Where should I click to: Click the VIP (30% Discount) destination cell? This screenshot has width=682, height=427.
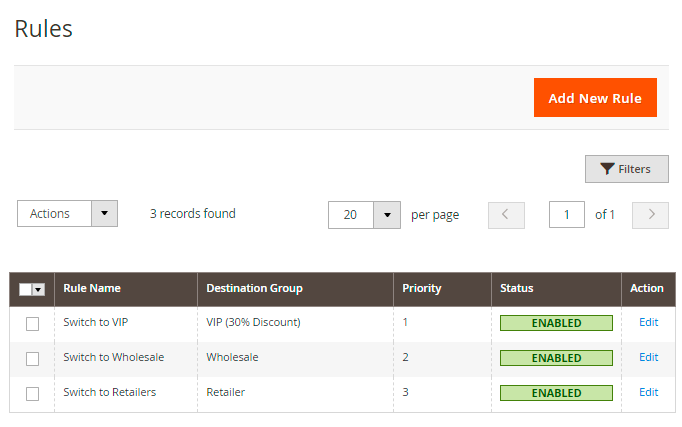pos(253,322)
